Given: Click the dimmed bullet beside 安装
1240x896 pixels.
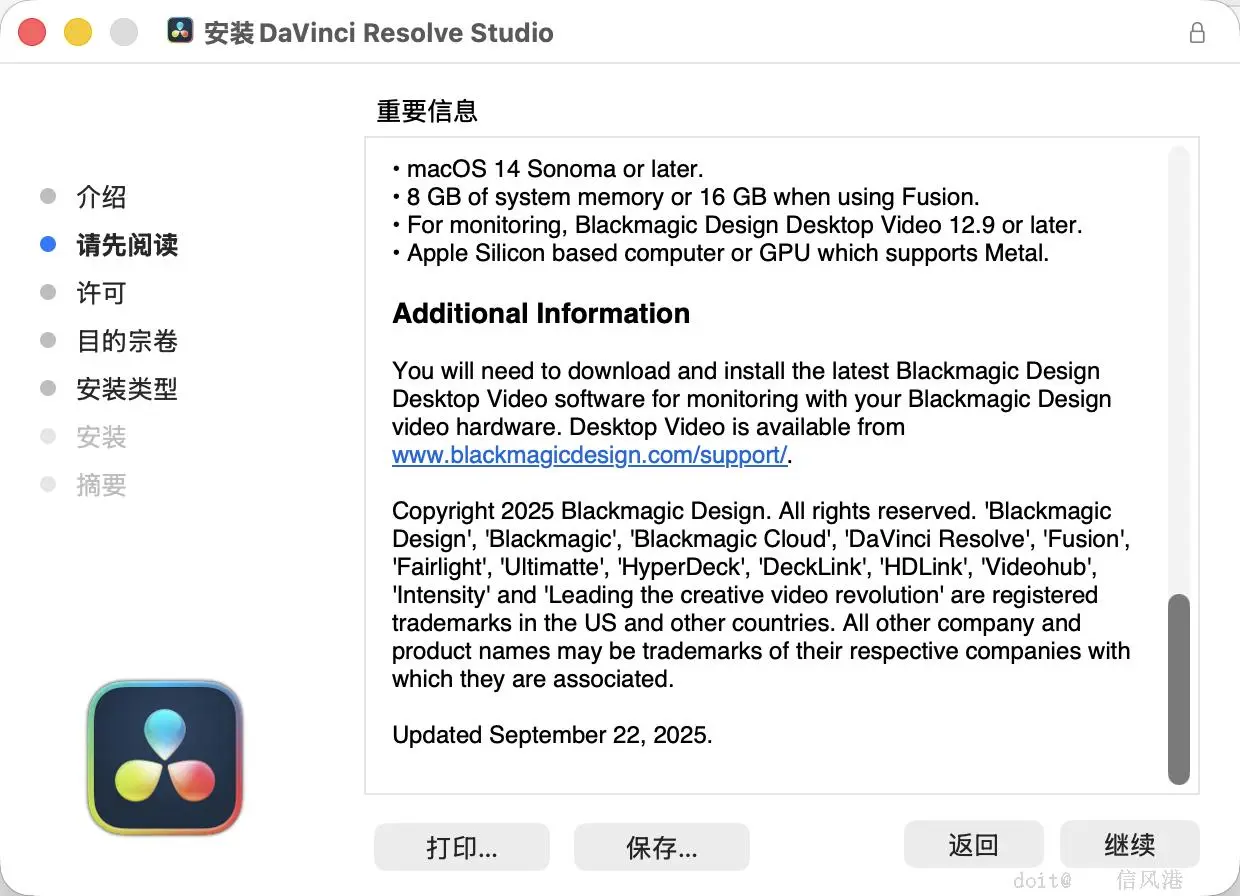Looking at the screenshot, I should pos(48,437).
